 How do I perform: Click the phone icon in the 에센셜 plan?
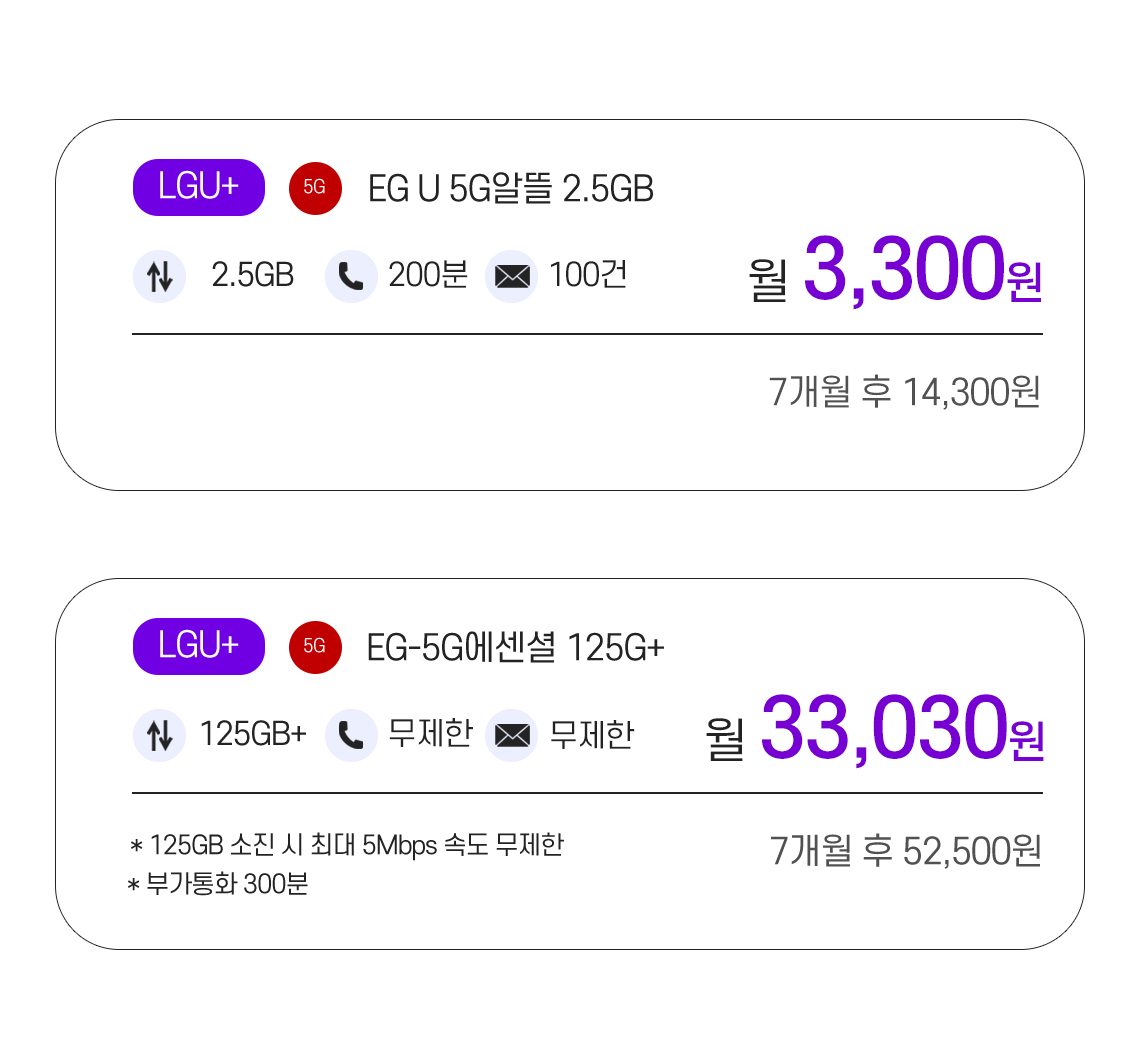coord(351,735)
